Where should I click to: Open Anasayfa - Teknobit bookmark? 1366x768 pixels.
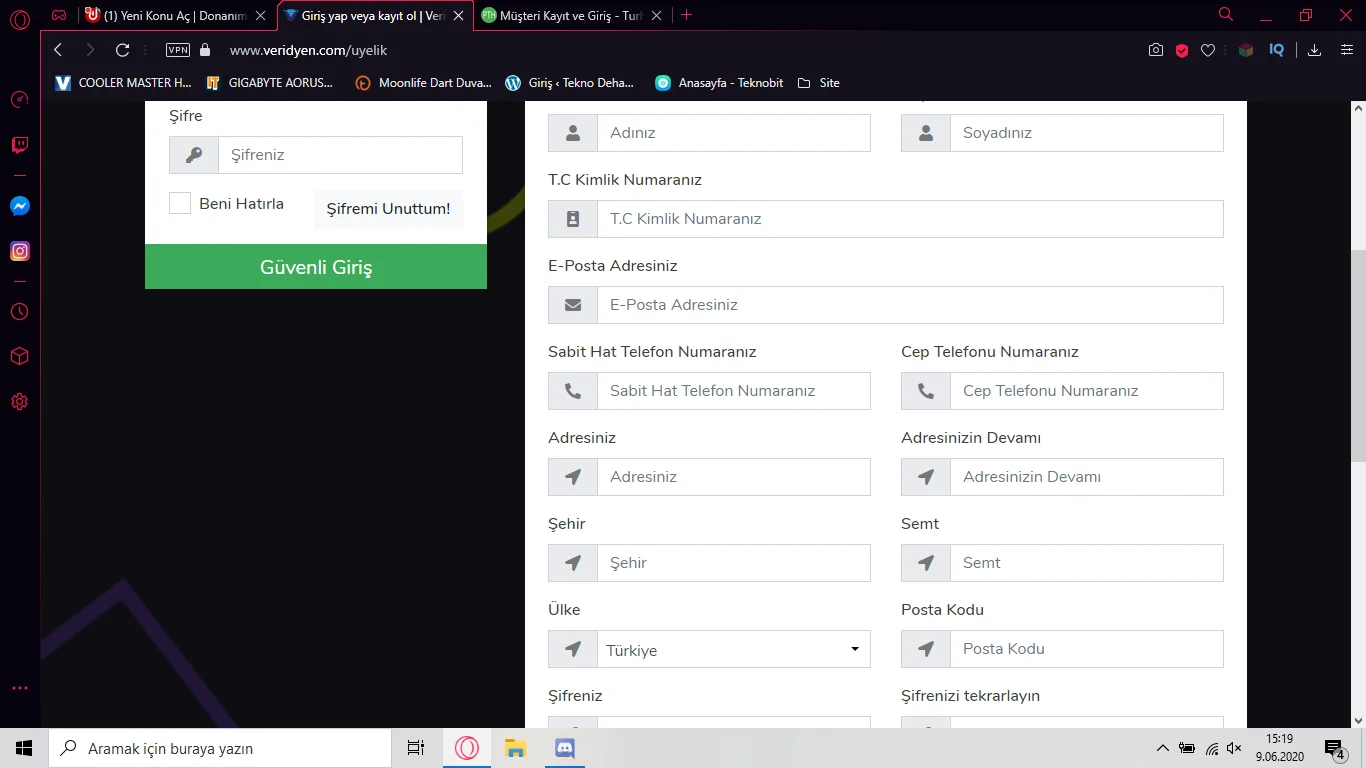(x=719, y=83)
